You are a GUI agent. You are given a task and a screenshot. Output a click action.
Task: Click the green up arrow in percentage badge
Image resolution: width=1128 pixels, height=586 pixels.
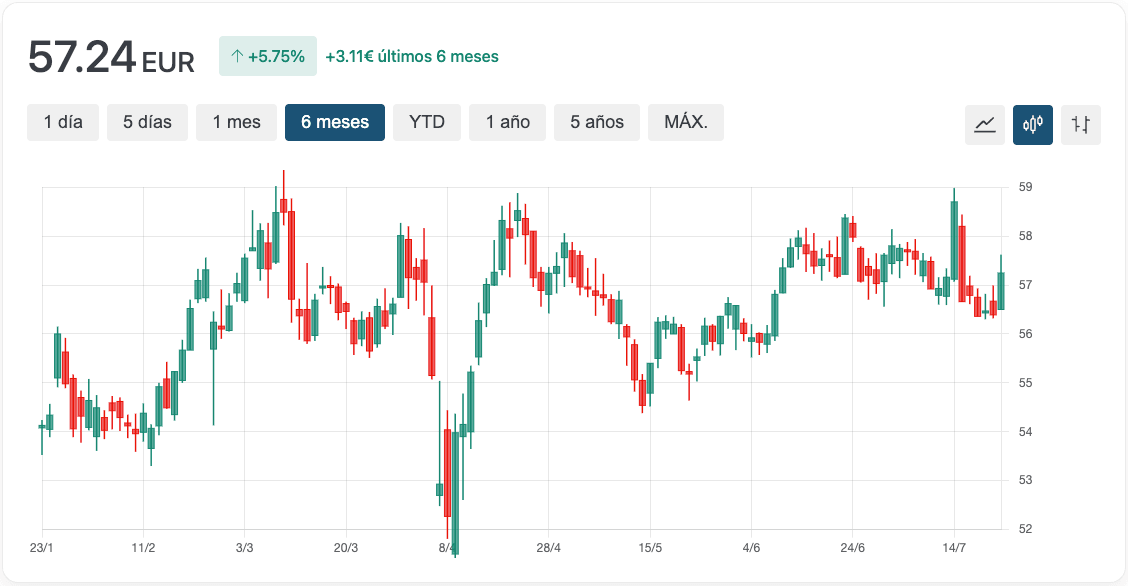(237, 57)
